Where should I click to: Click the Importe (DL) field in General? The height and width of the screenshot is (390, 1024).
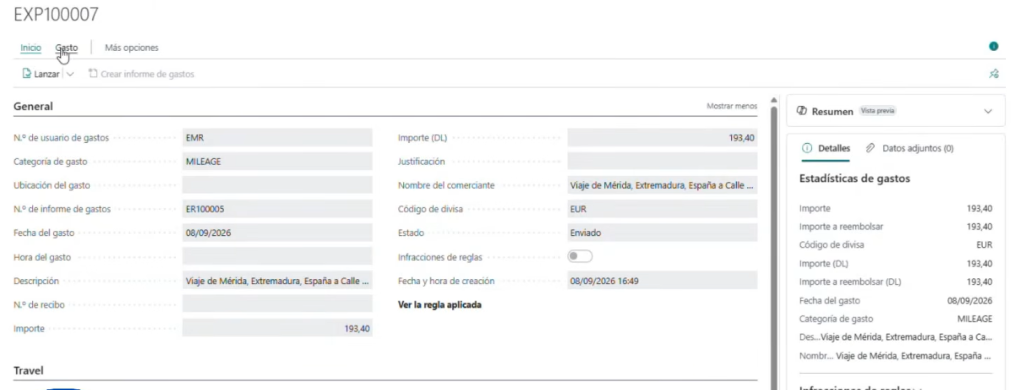point(662,138)
